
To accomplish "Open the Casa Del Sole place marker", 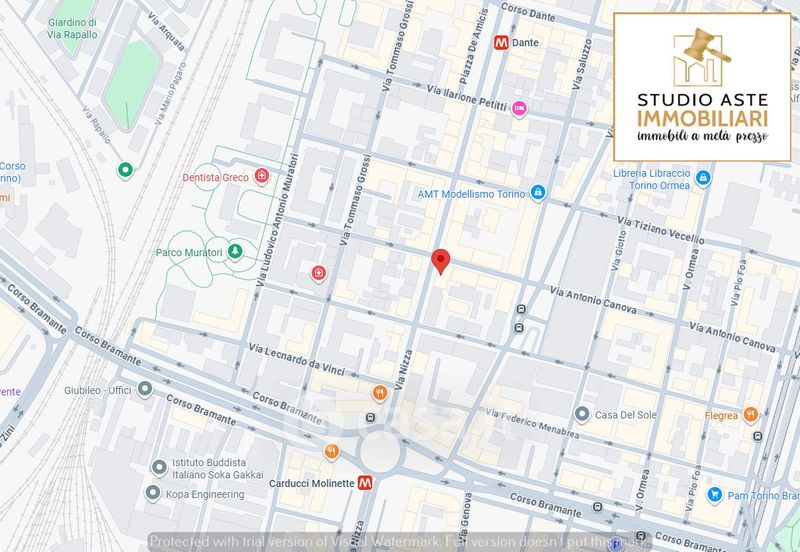I will tap(582, 414).
